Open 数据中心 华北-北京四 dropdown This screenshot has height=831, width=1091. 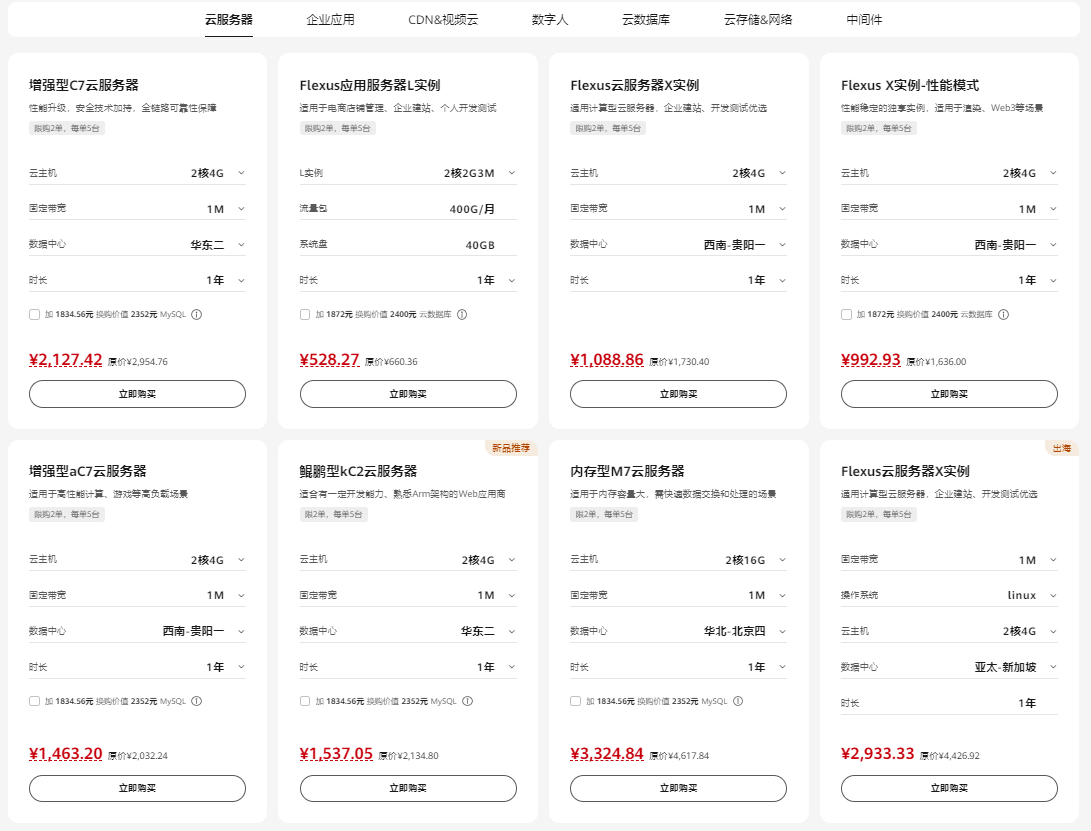[x=678, y=631]
